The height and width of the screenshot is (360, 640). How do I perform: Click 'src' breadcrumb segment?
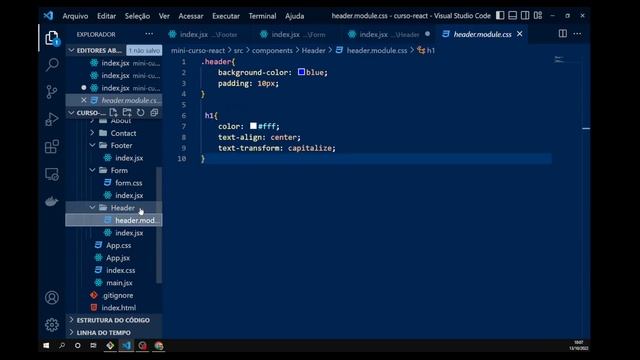238,50
